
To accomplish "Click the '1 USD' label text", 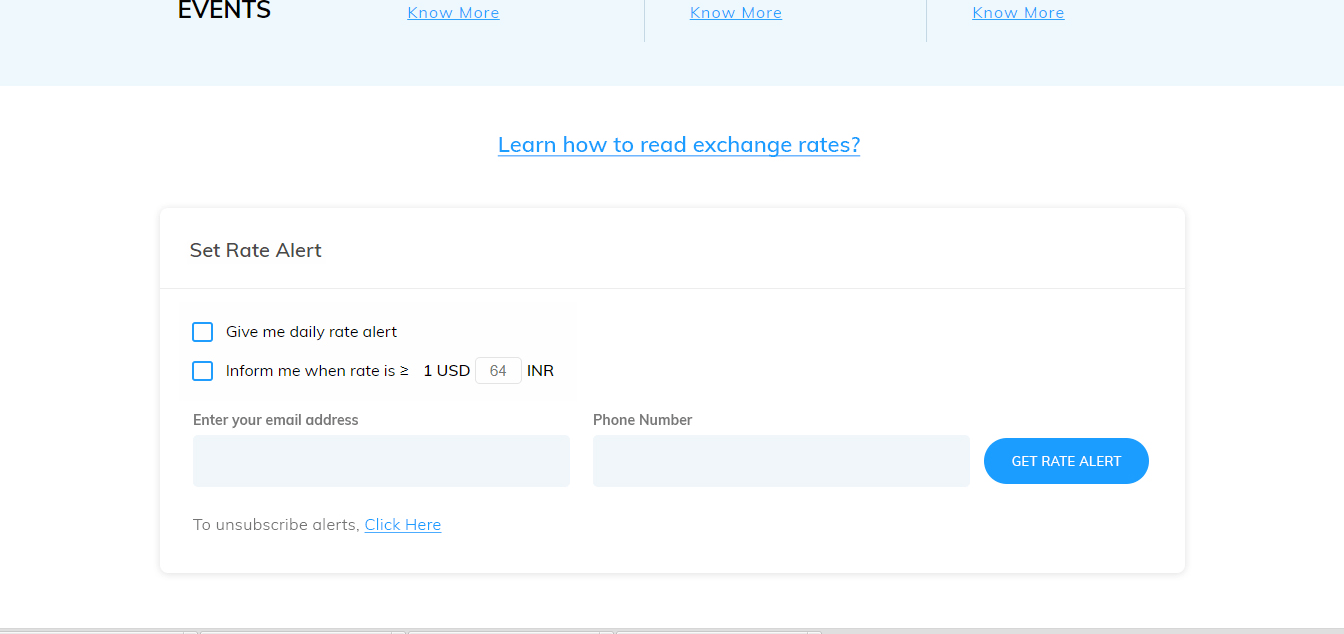I will (446, 371).
